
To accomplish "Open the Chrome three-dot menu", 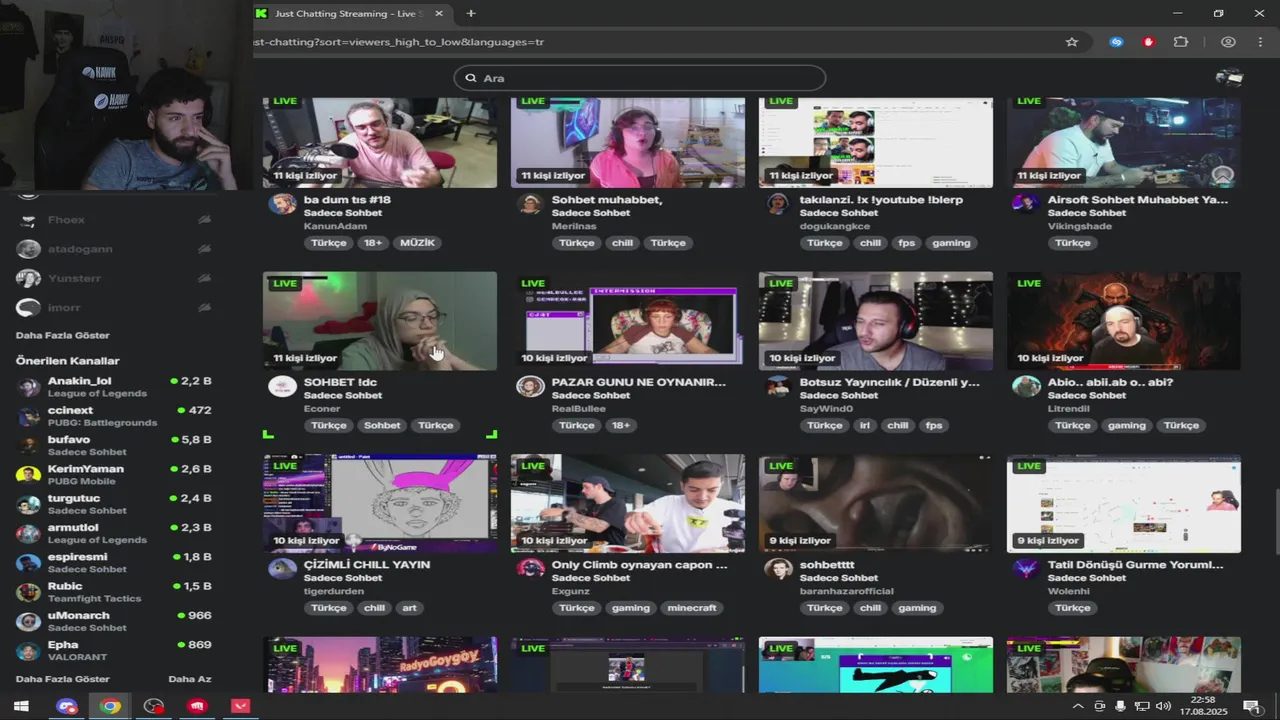I will tap(1260, 42).
